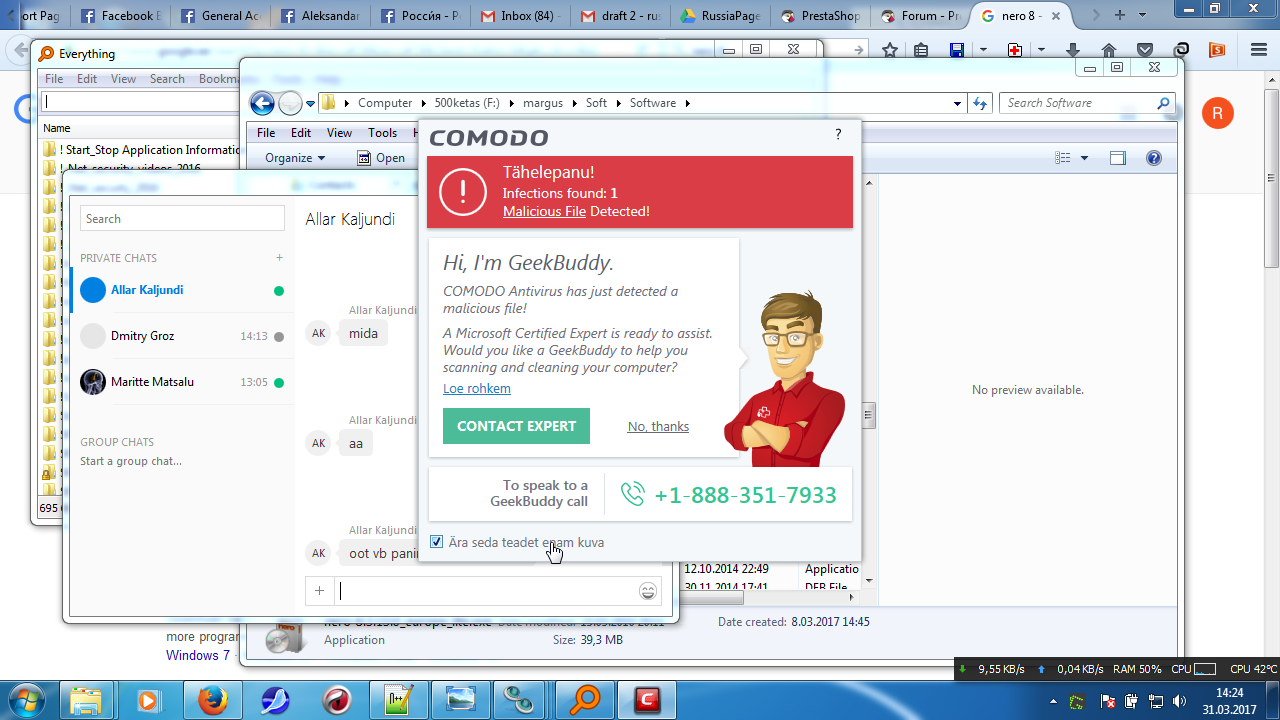Click the blue floppy disk save icon
1280x720 pixels.
coord(957,50)
